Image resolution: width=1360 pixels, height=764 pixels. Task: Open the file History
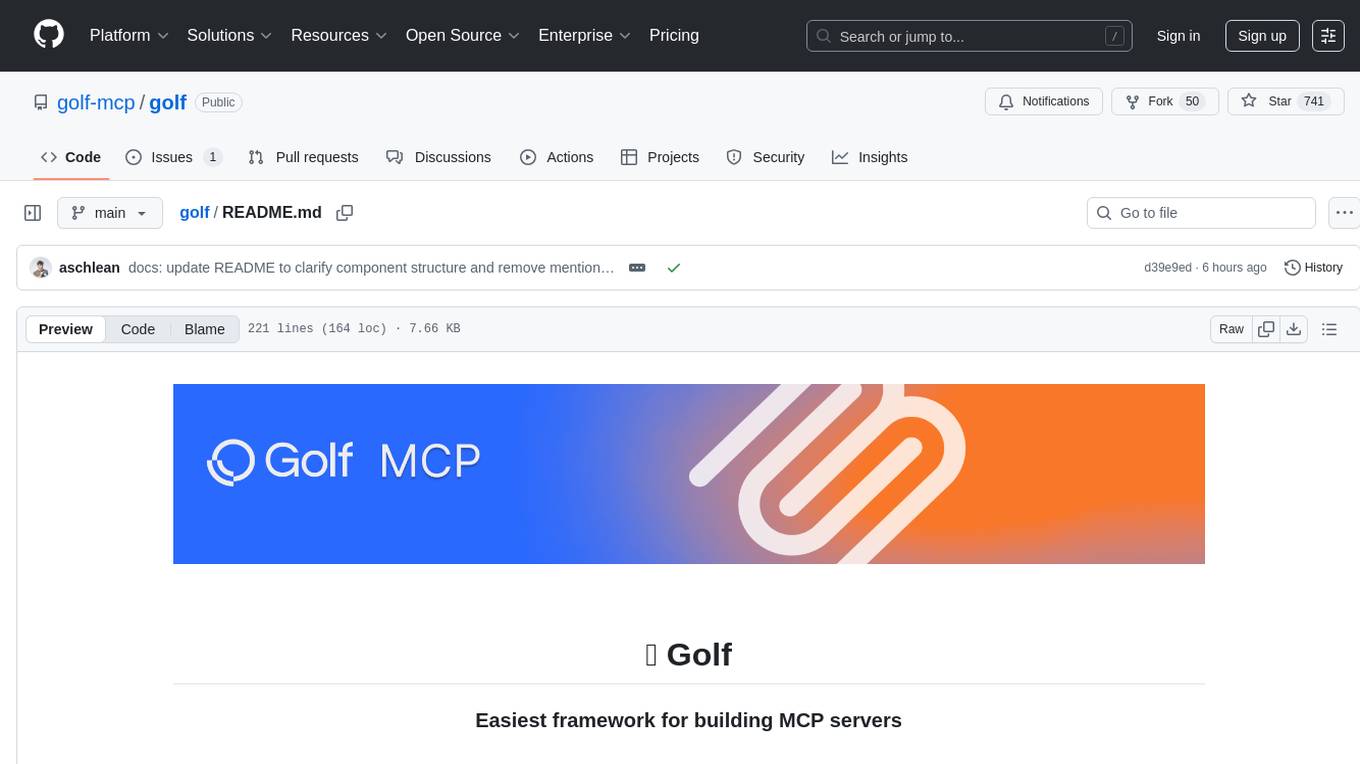(x=1313, y=268)
